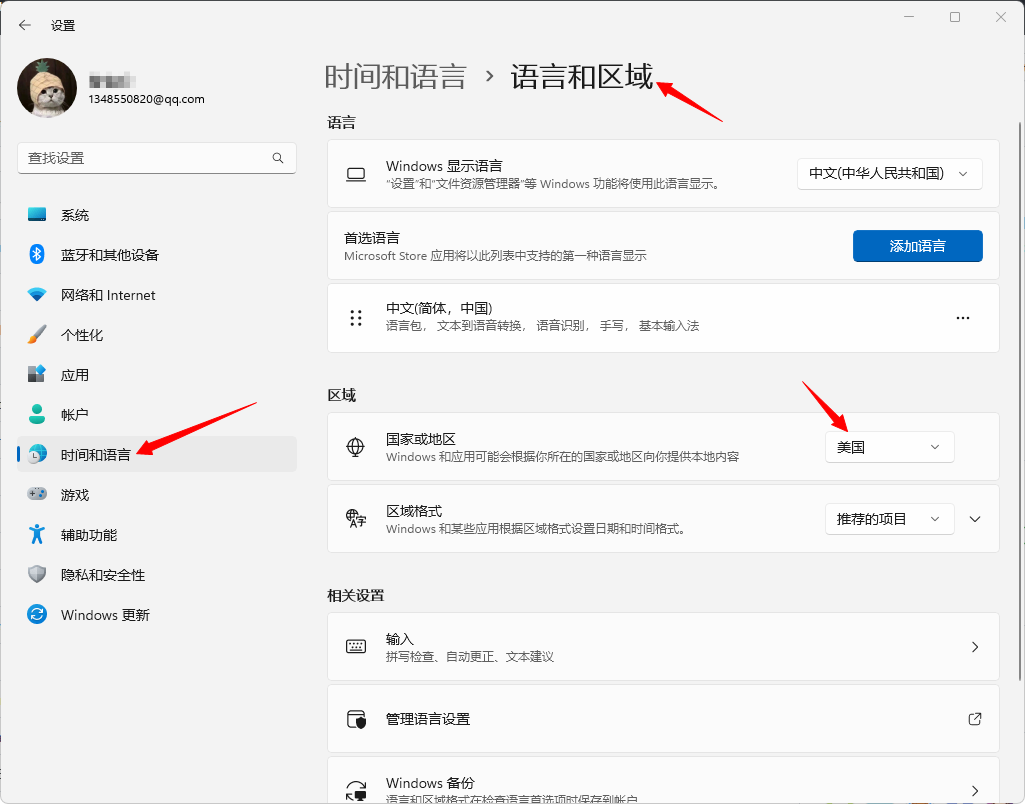Image resolution: width=1025 pixels, height=804 pixels.
Task: Open 游戏 settings
Action: click(x=77, y=494)
